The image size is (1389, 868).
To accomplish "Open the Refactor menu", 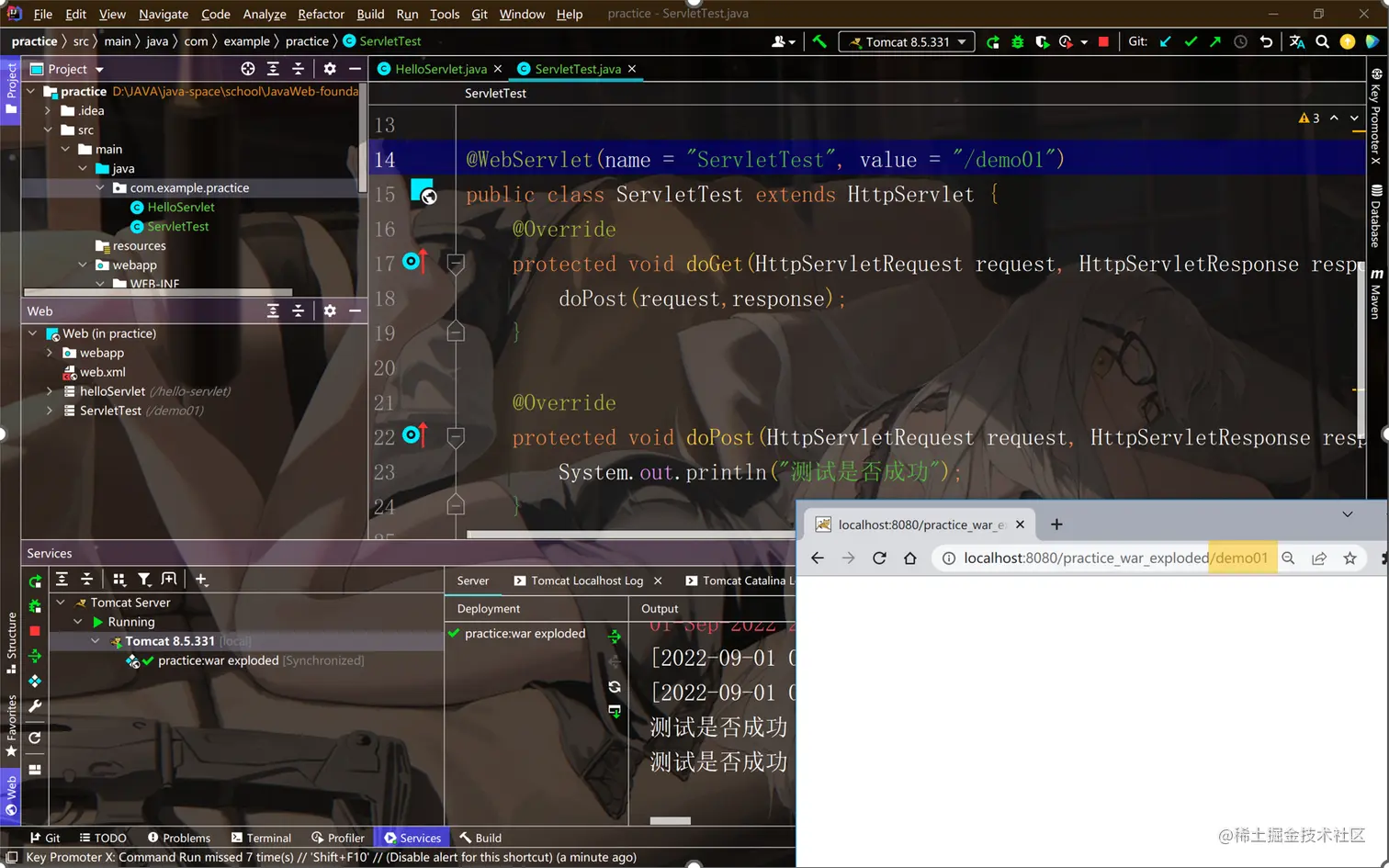I will pyautogui.click(x=321, y=14).
